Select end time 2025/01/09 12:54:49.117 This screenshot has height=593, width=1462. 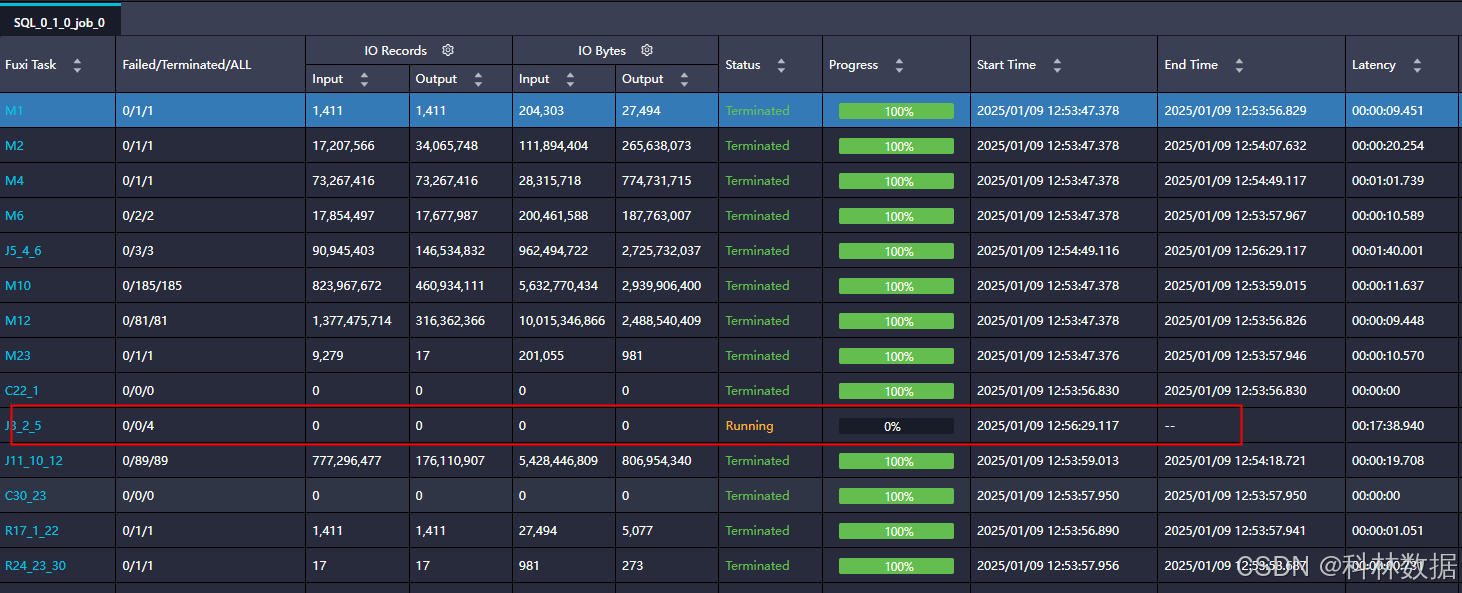point(1235,181)
